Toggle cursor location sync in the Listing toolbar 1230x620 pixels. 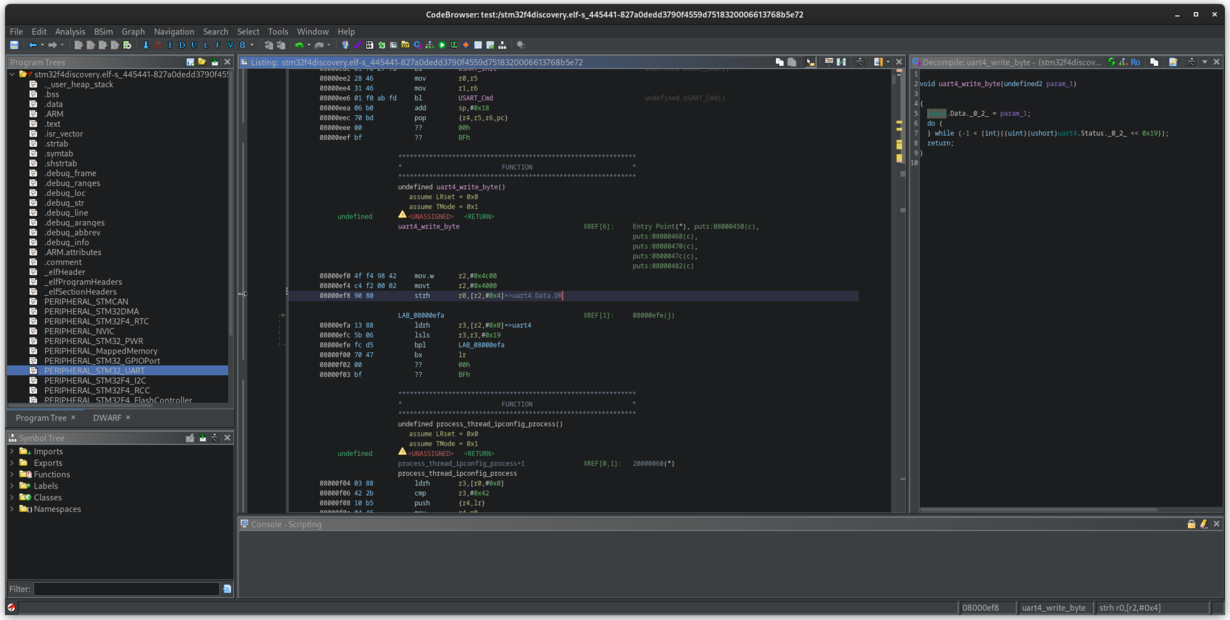[x=810, y=62]
